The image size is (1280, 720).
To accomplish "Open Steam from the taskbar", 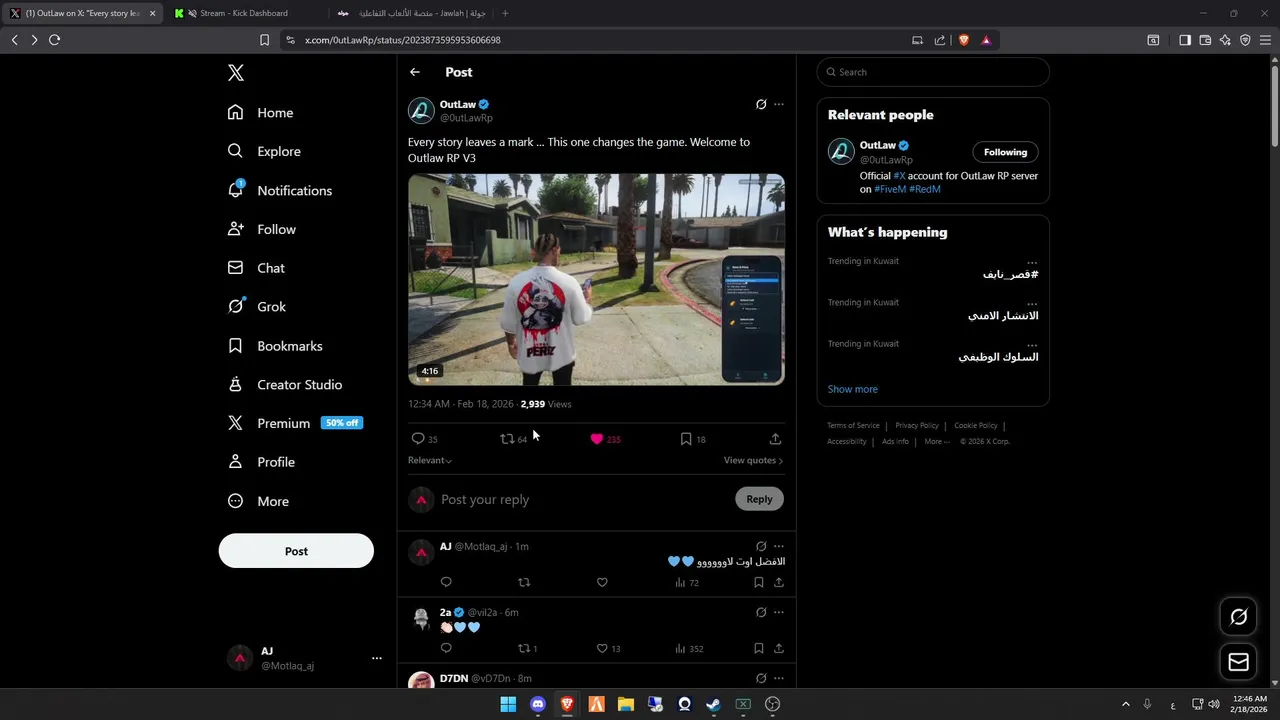I will pos(713,704).
